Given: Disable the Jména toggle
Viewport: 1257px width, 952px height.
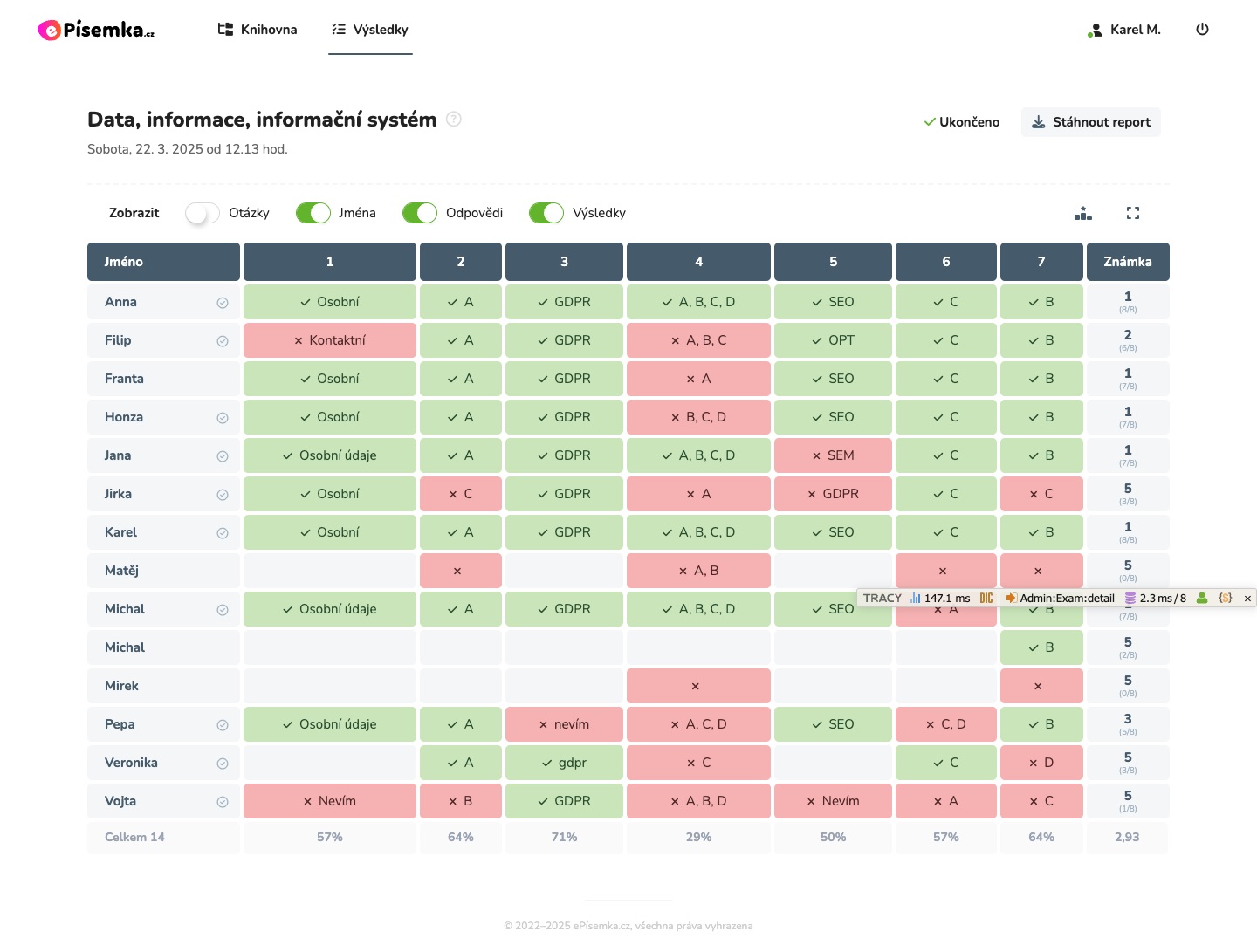Looking at the screenshot, I should [313, 213].
